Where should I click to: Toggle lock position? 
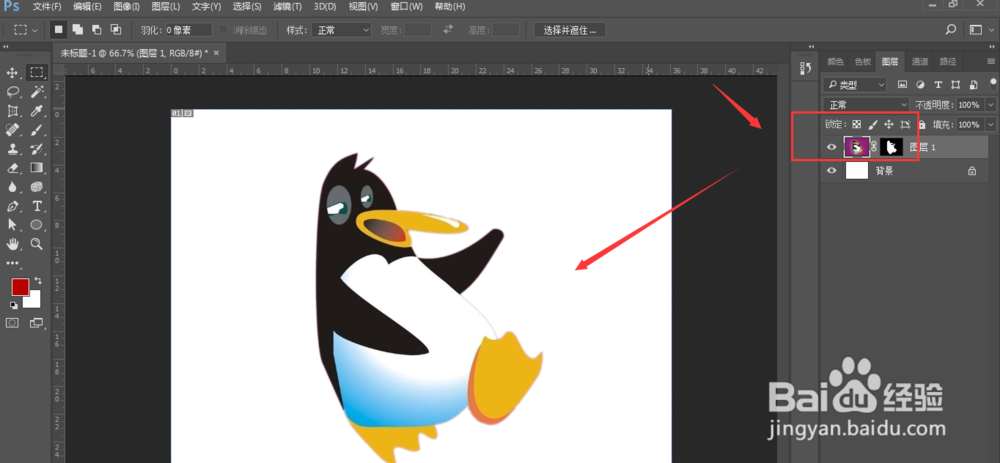pos(889,124)
